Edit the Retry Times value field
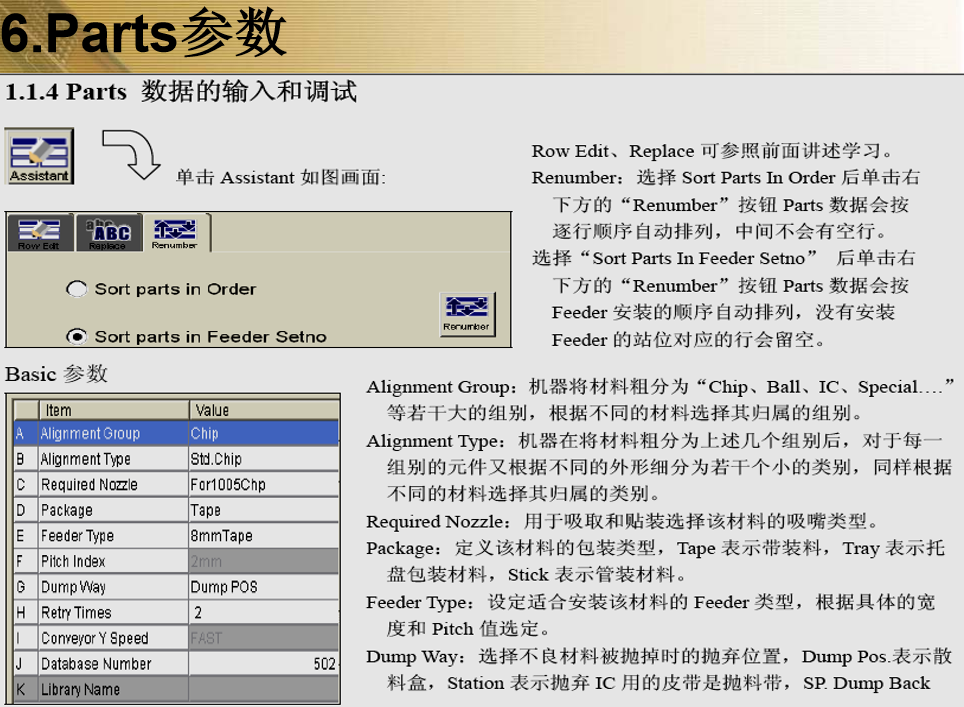 pyautogui.click(x=262, y=613)
